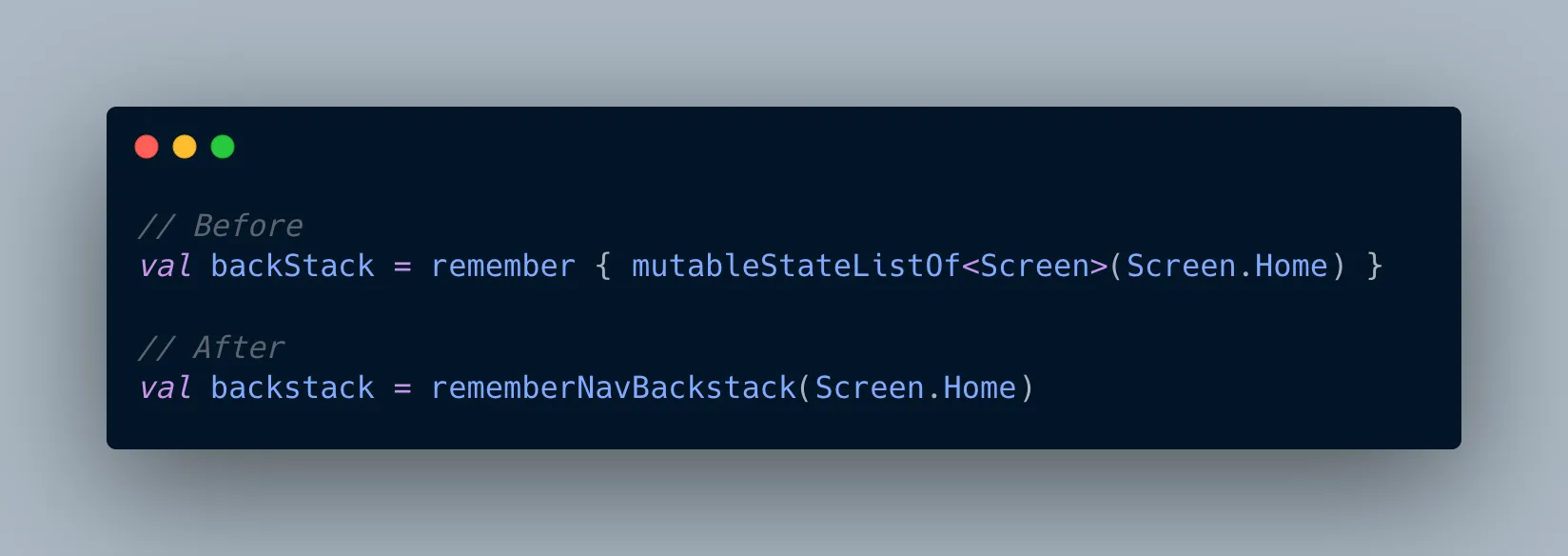Image resolution: width=1568 pixels, height=556 pixels.
Task: Click Screen.Home in the mutableStateListOf call
Action: 1226,267
